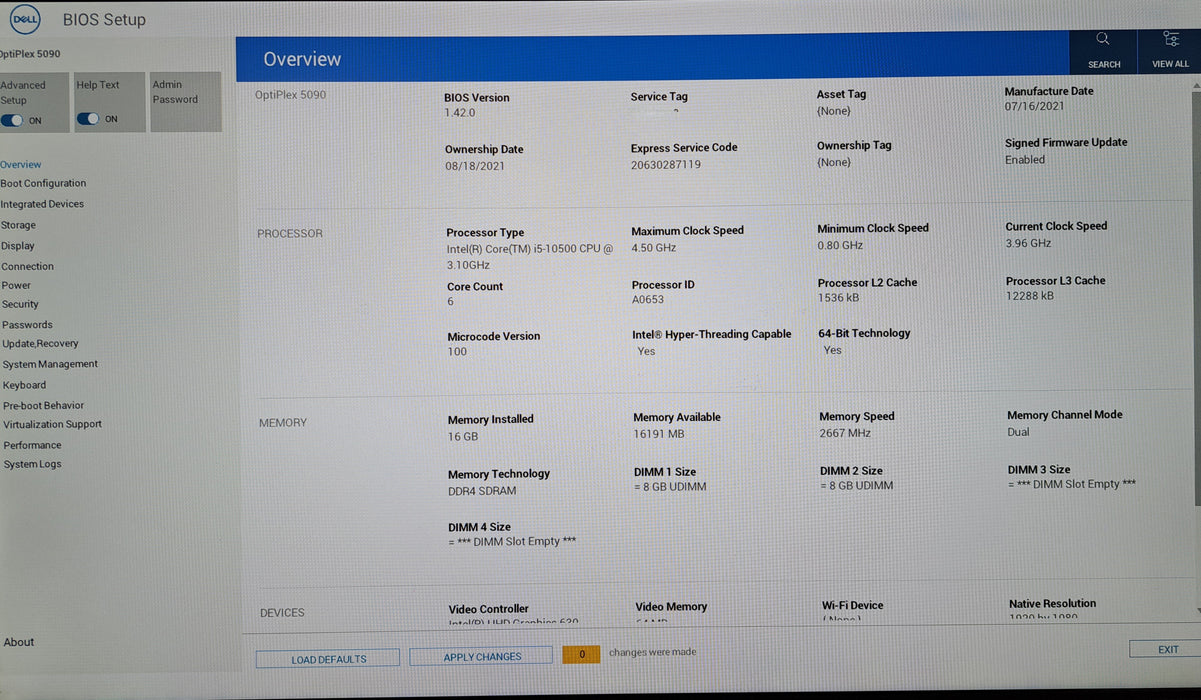Open Performance section
Image resolution: width=1201 pixels, height=700 pixels.
[32, 446]
